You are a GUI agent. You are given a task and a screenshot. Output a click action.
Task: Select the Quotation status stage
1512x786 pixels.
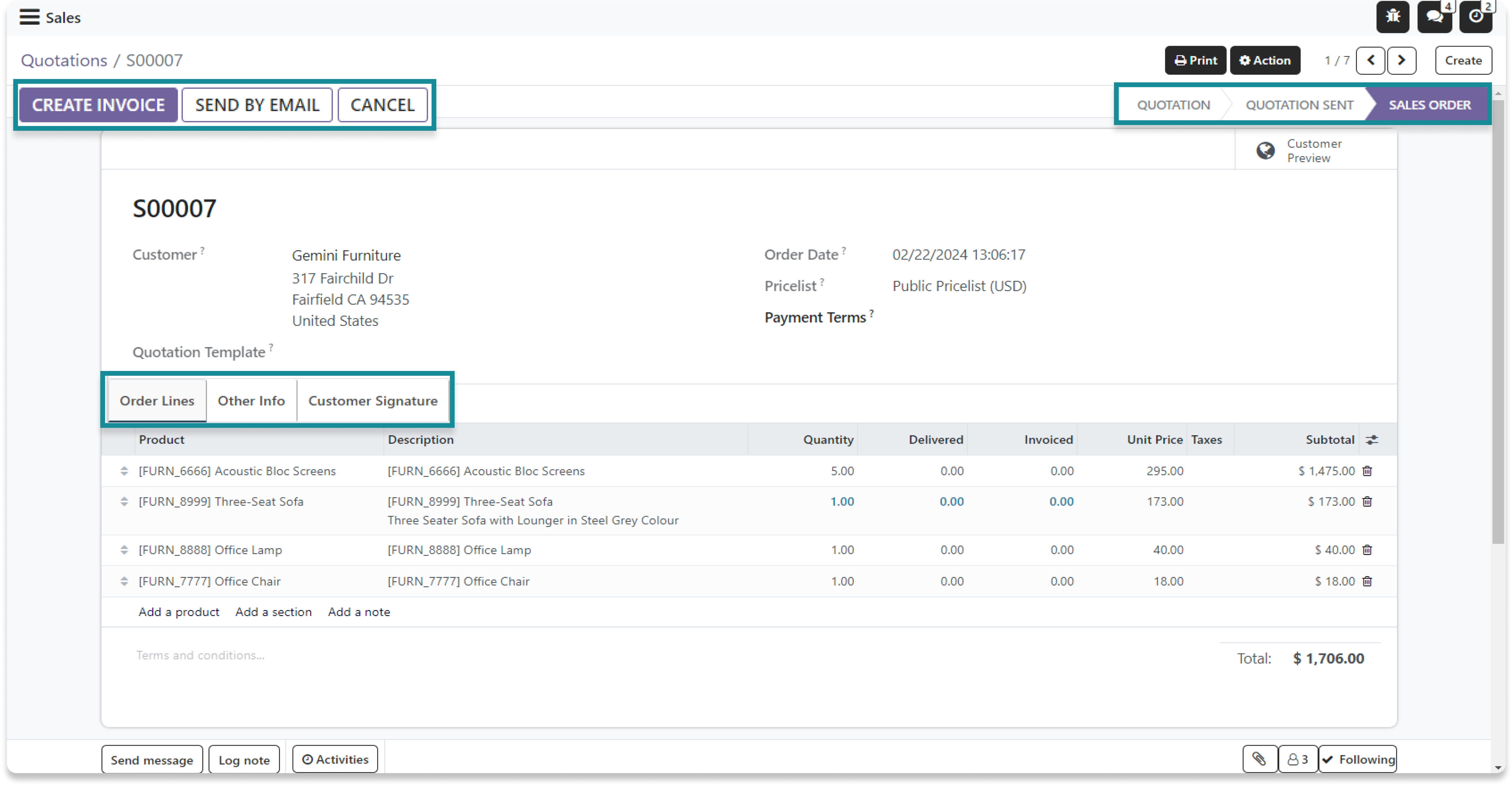pos(1173,105)
